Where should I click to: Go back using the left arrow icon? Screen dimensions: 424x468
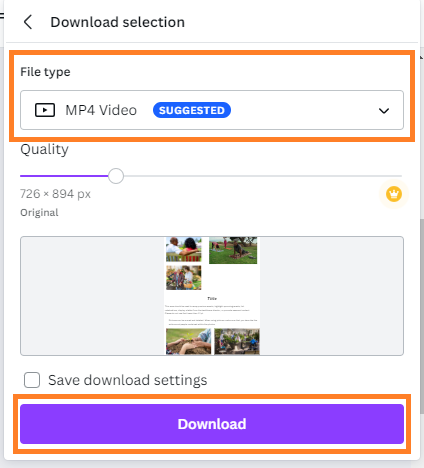coord(28,22)
